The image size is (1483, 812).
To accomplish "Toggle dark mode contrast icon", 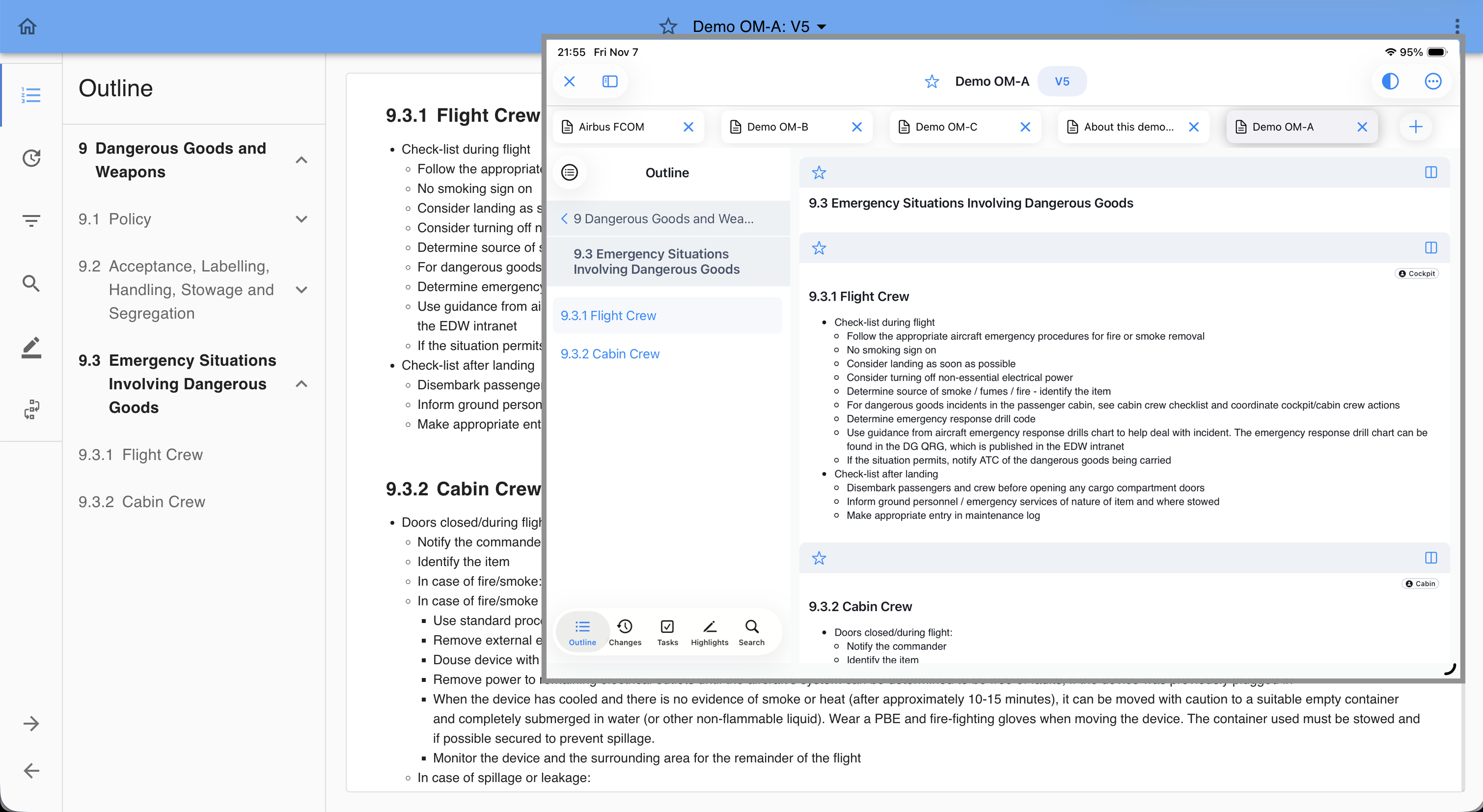I will (1390, 81).
